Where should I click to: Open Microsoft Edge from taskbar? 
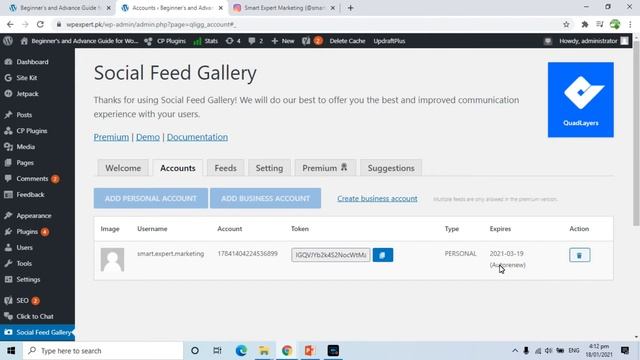click(x=241, y=351)
